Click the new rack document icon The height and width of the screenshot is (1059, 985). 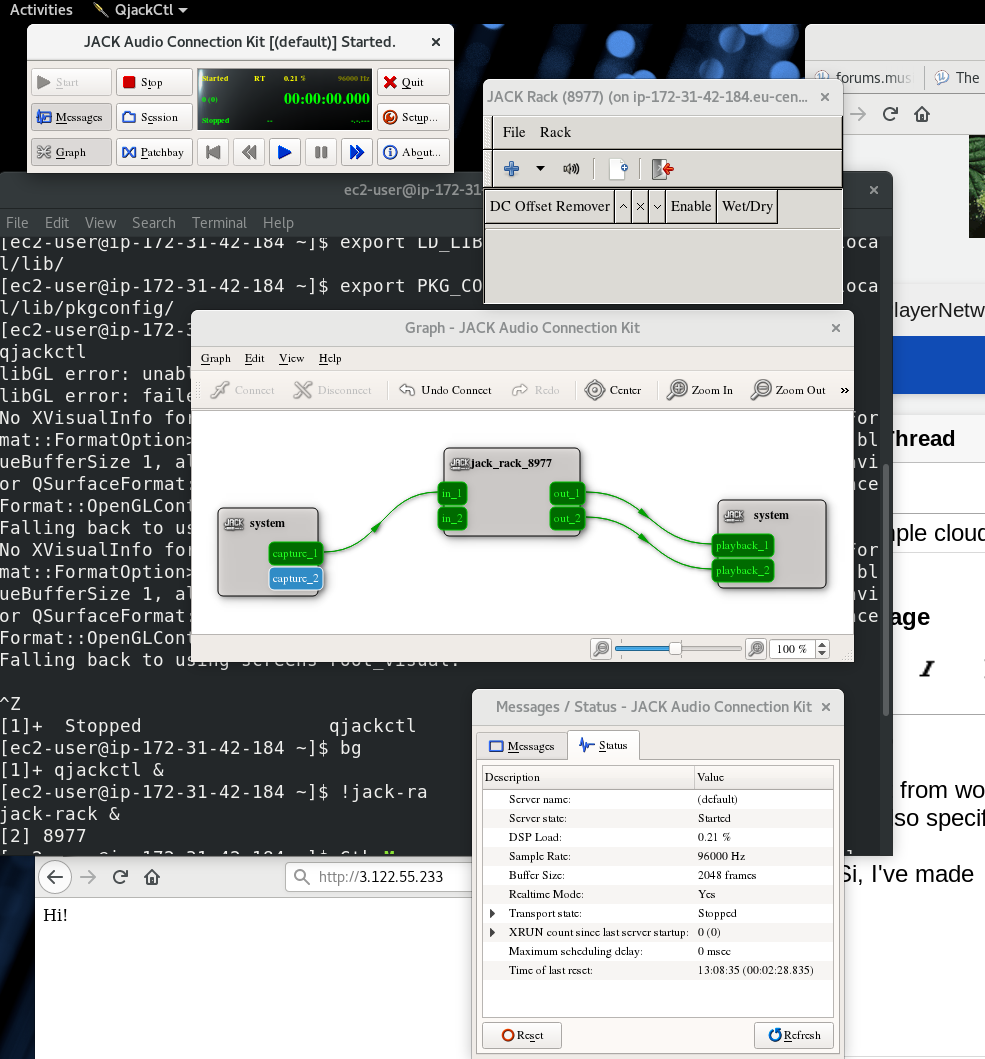coord(619,168)
